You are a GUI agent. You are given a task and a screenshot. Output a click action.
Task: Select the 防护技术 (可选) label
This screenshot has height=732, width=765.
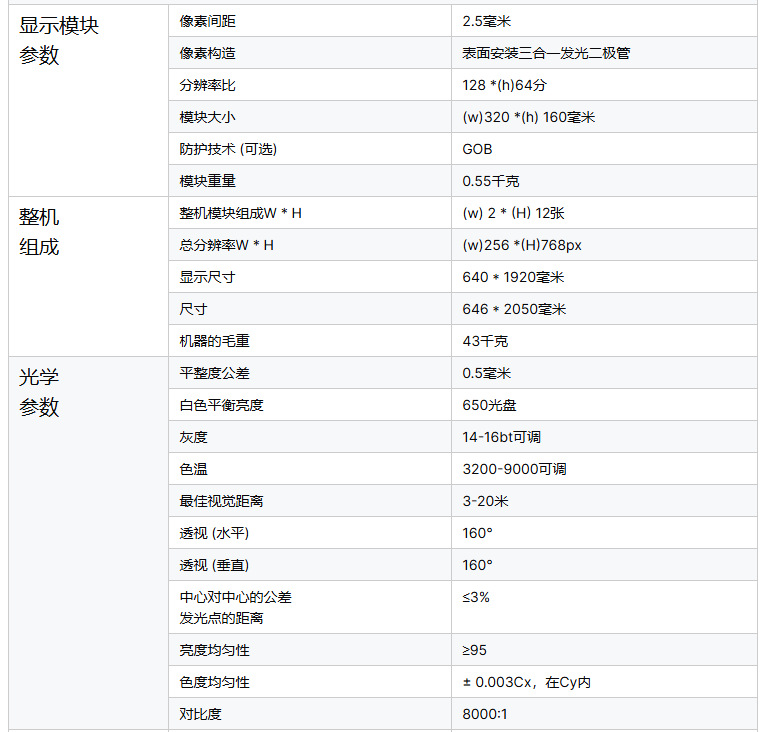coord(228,149)
